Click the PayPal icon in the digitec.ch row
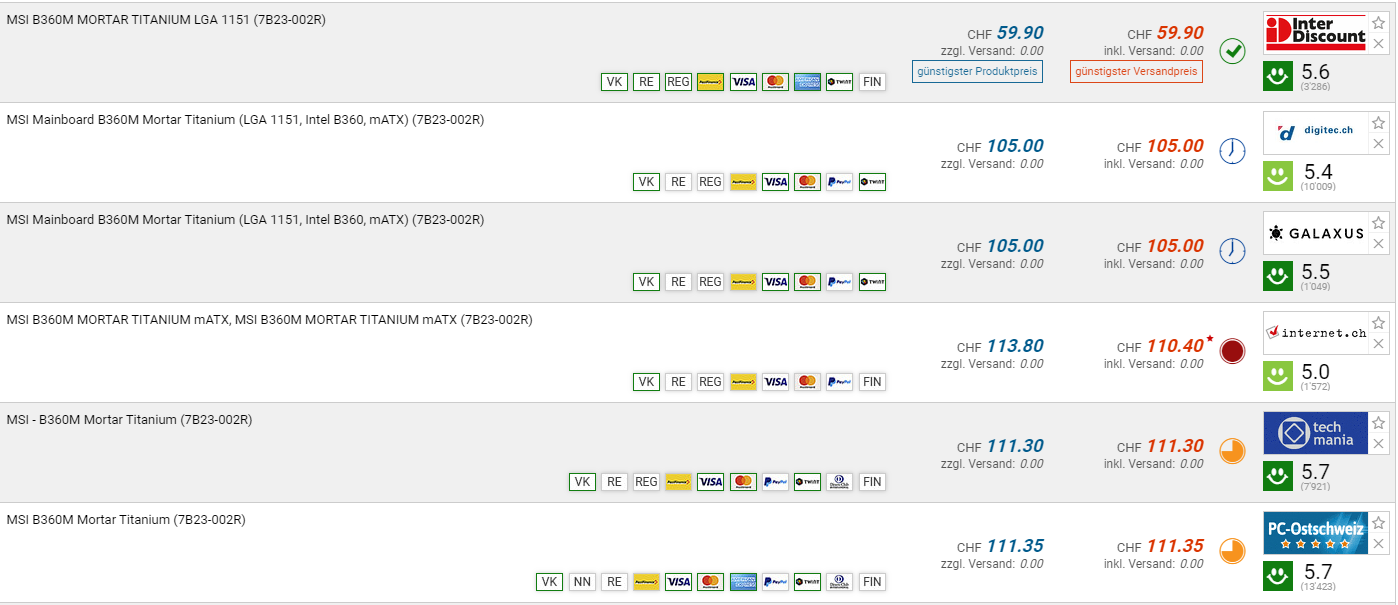 [839, 182]
